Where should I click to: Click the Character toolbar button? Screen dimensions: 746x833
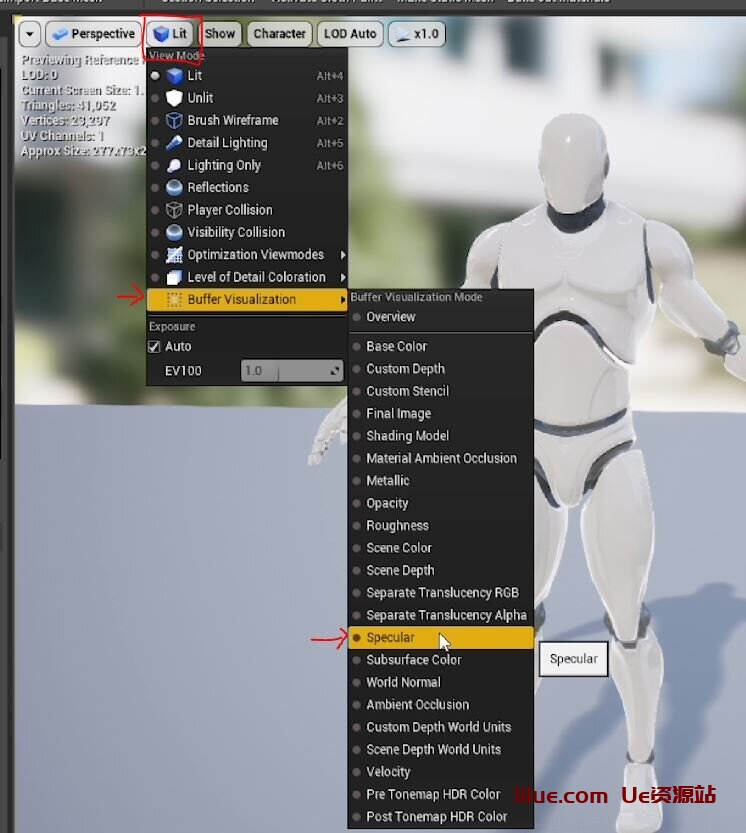[279, 34]
